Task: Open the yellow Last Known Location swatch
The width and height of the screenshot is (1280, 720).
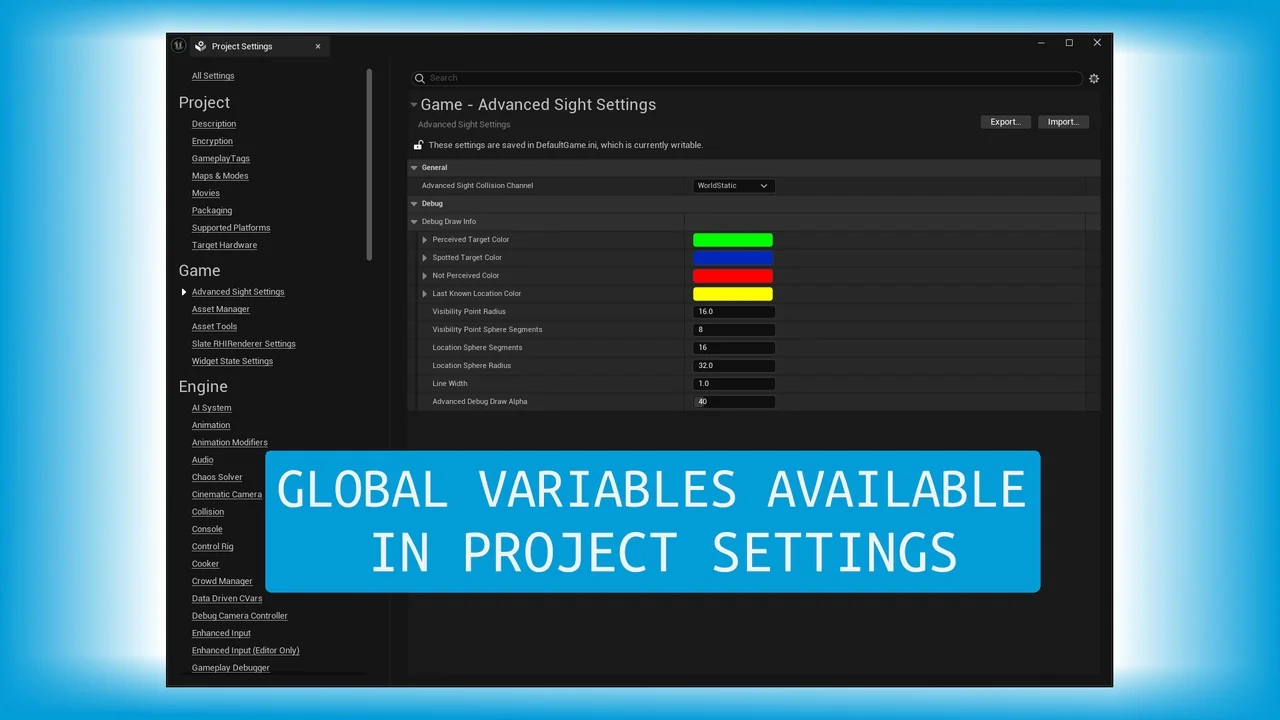Action: pyautogui.click(x=733, y=294)
